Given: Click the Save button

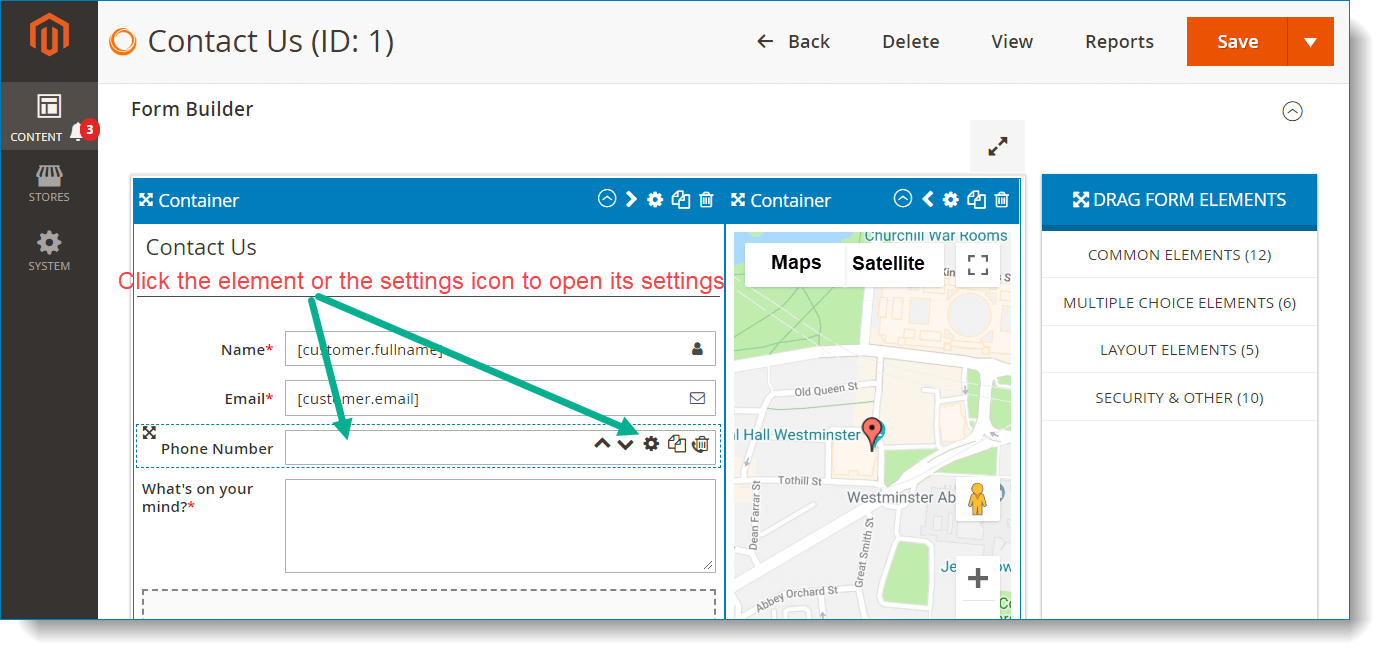Looking at the screenshot, I should coord(1238,41).
